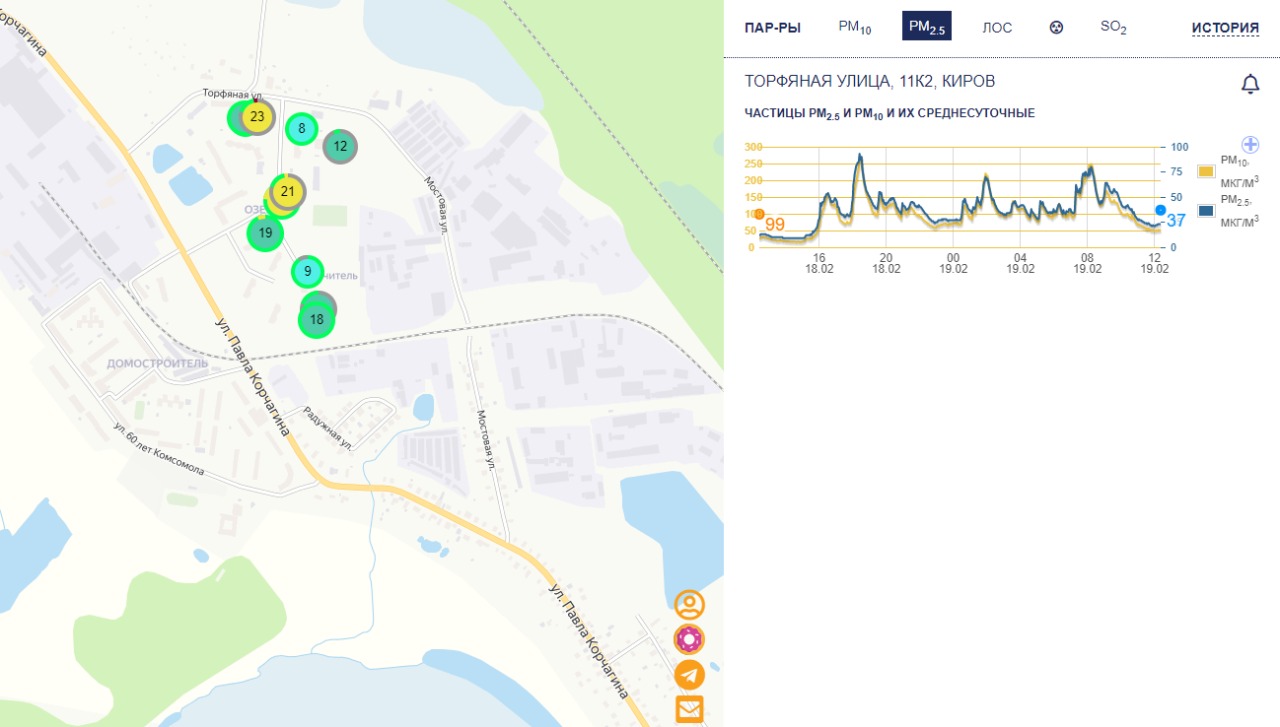Select the sensor marker showing 12

pyautogui.click(x=340, y=146)
